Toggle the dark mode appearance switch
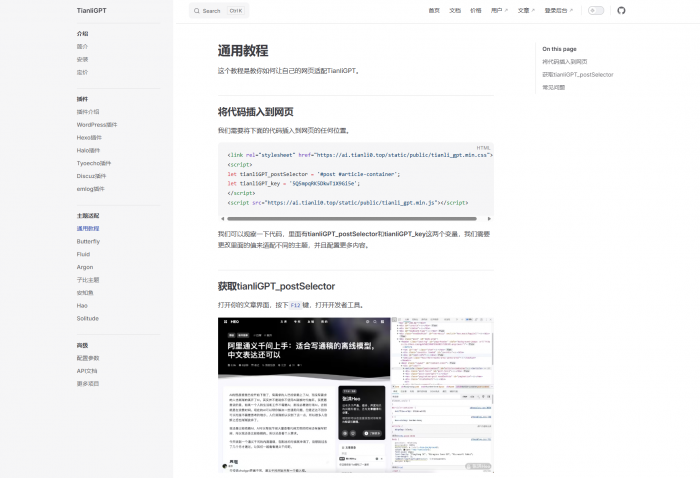The width and height of the screenshot is (700, 478). (x=596, y=10)
